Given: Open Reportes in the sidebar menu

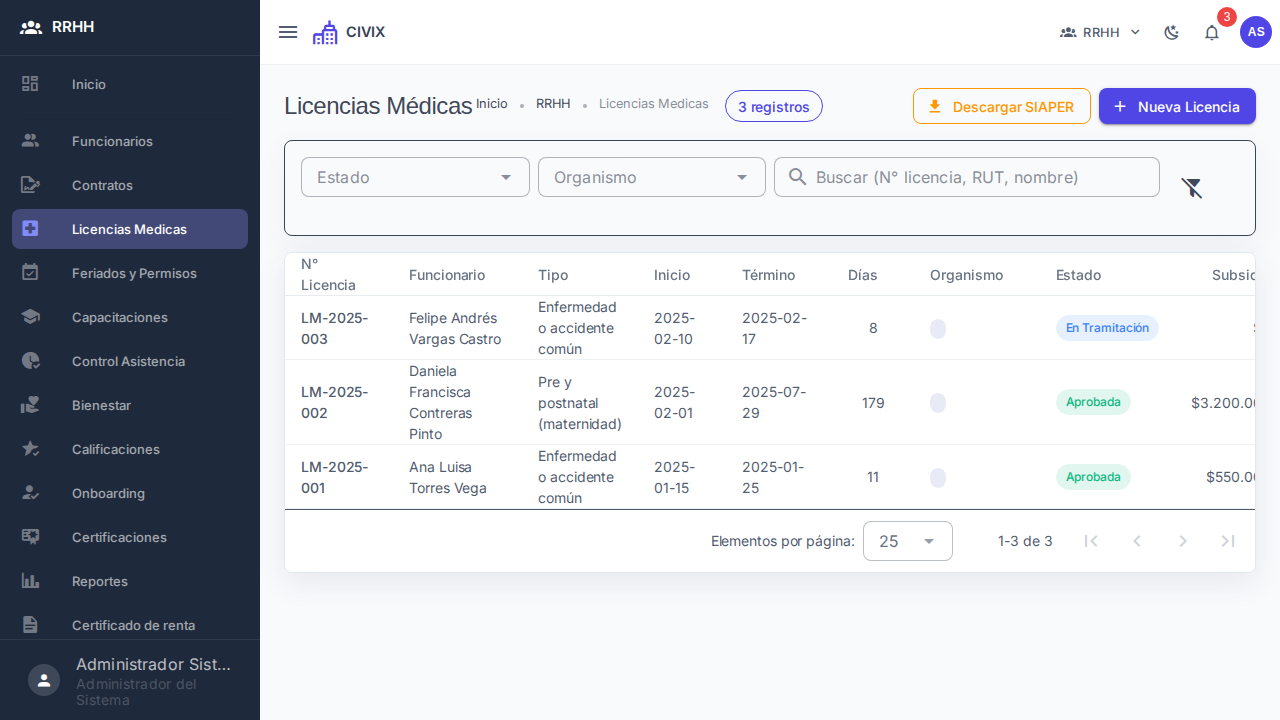Looking at the screenshot, I should pos(130,581).
